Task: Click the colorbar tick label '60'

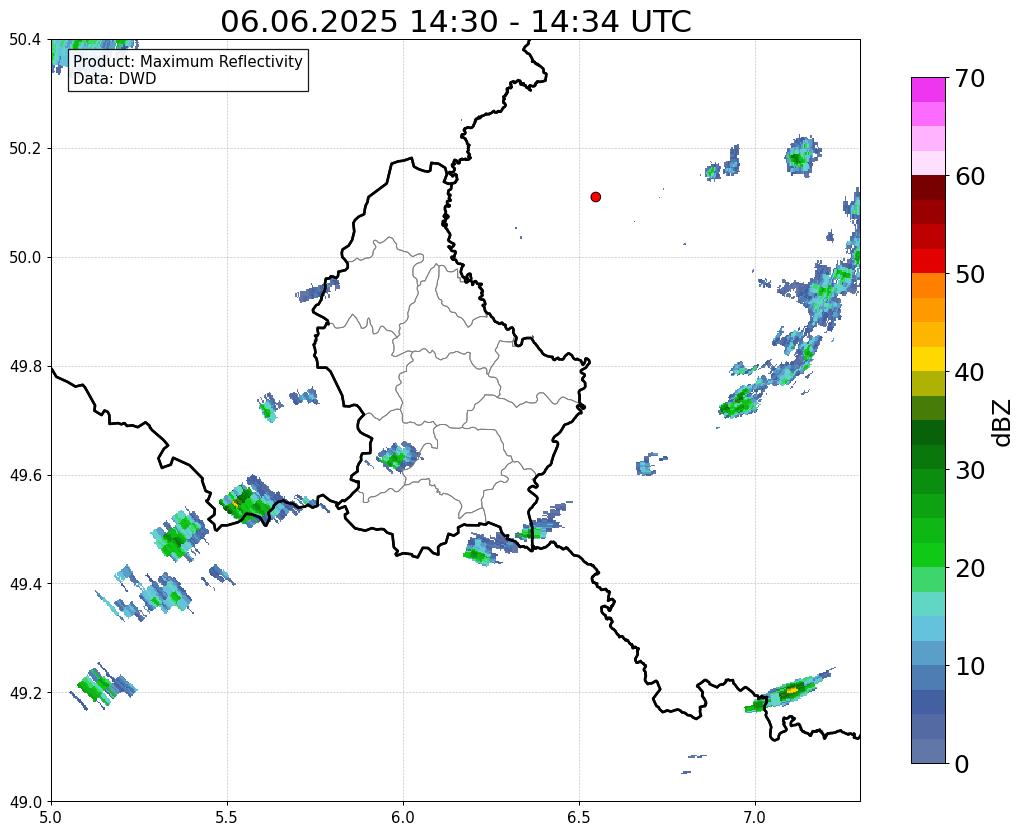Action: (969, 176)
